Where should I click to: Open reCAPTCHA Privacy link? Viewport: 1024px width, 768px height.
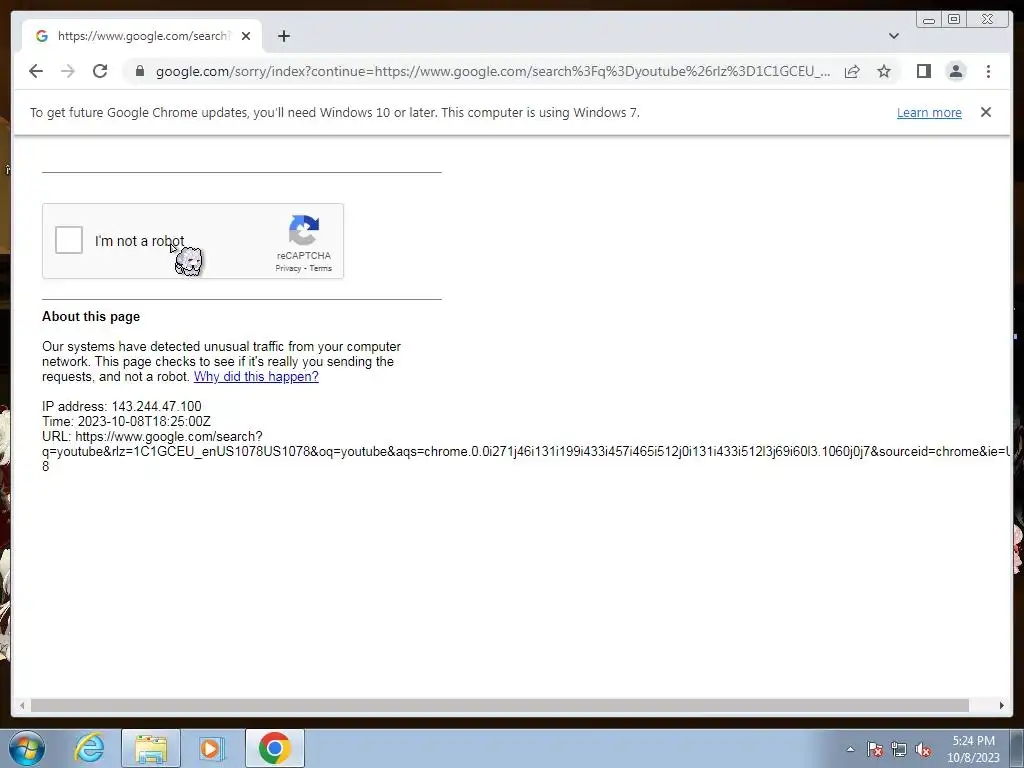tap(288, 268)
